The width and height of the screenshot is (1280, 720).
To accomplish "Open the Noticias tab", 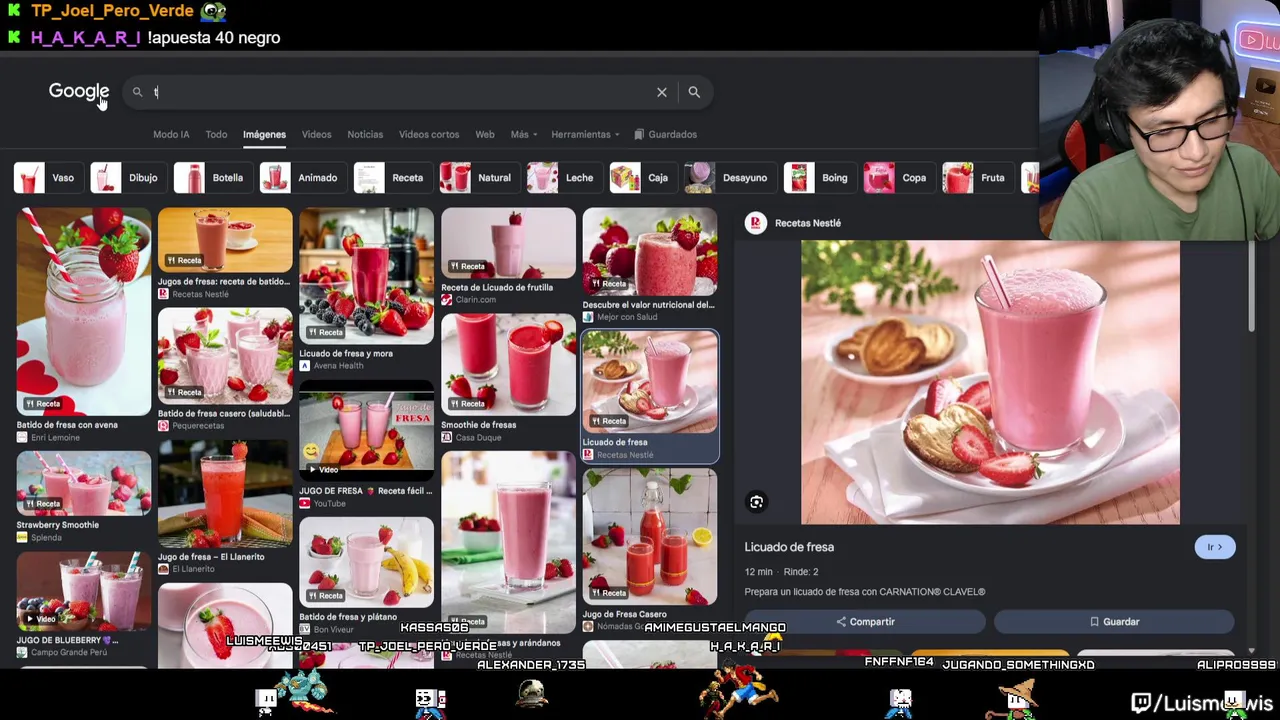I will pyautogui.click(x=365, y=134).
